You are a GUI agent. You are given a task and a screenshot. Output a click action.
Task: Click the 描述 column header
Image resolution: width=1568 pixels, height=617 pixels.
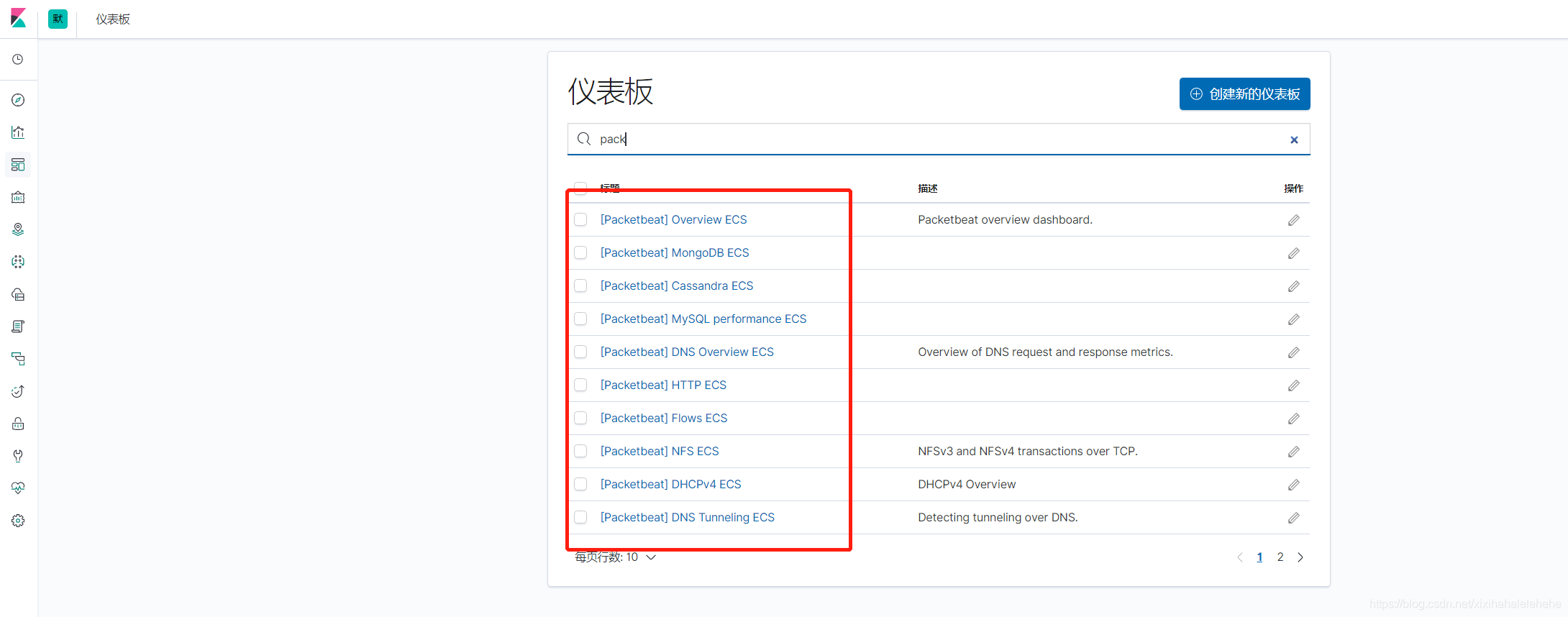928,188
